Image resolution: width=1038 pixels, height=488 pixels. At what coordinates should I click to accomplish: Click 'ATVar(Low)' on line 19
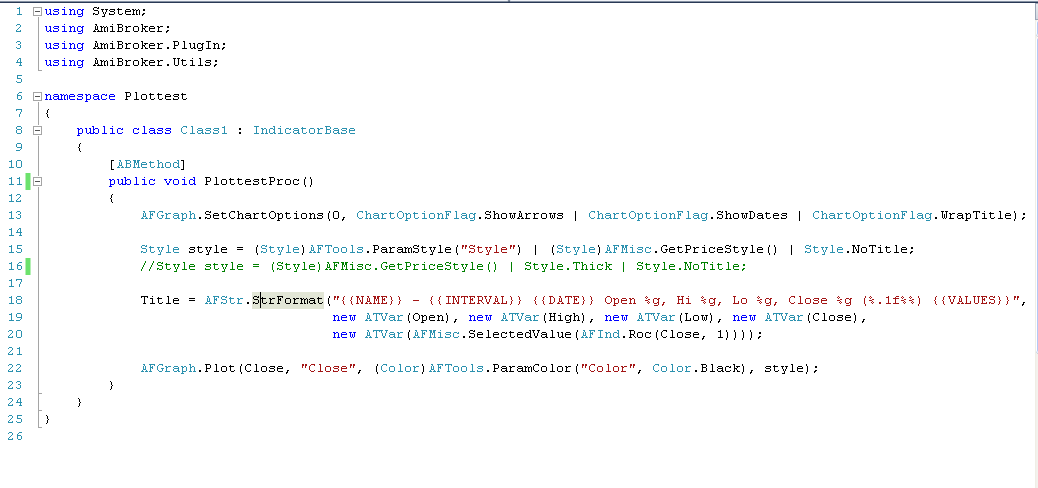(676, 317)
